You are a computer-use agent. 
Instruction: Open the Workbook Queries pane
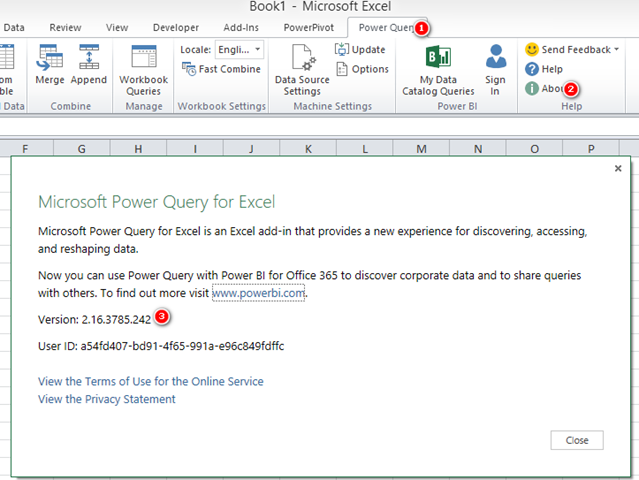[x=143, y=70]
